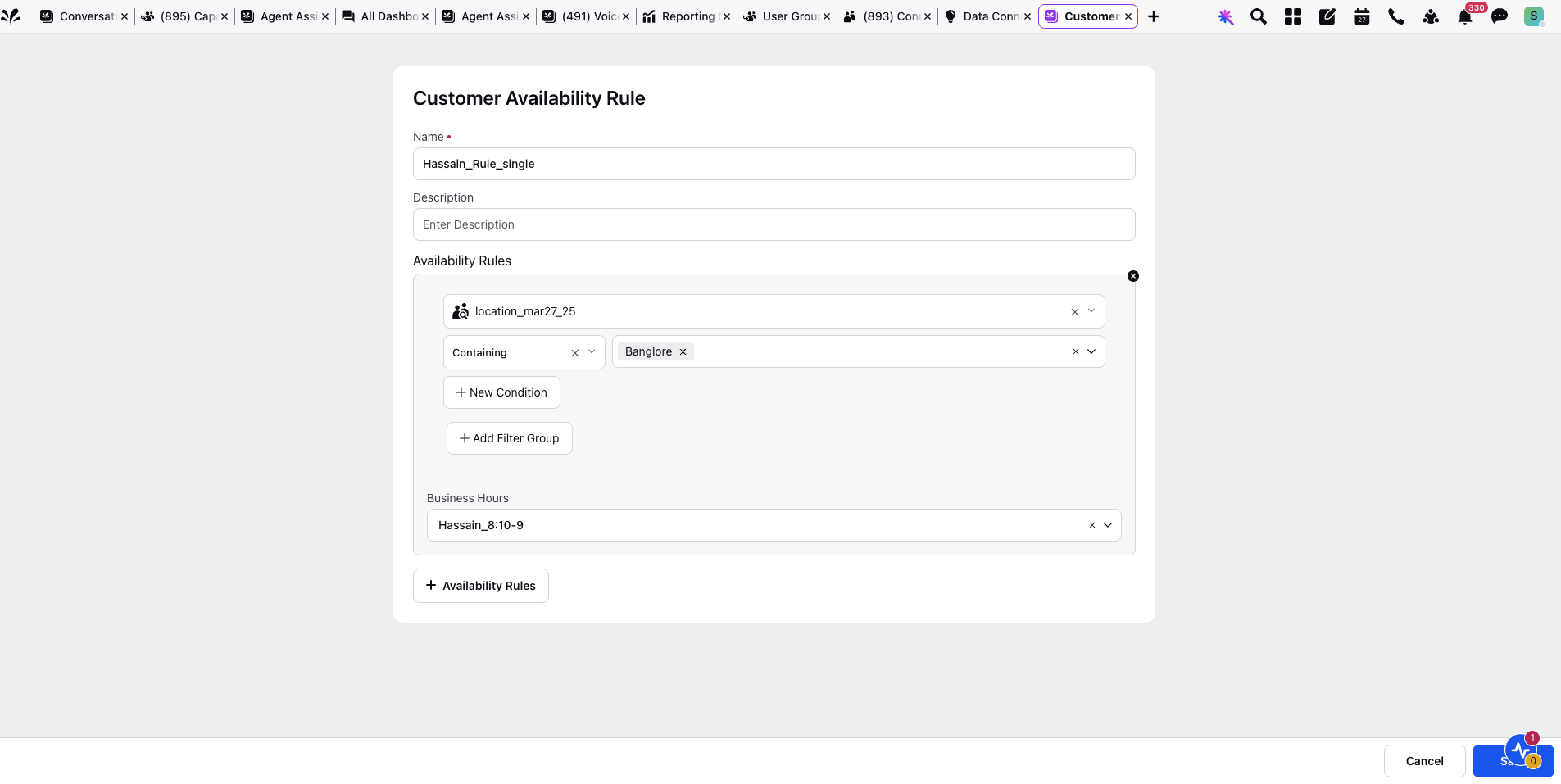
Task: Open user profile avatar S
Action: [x=1534, y=16]
